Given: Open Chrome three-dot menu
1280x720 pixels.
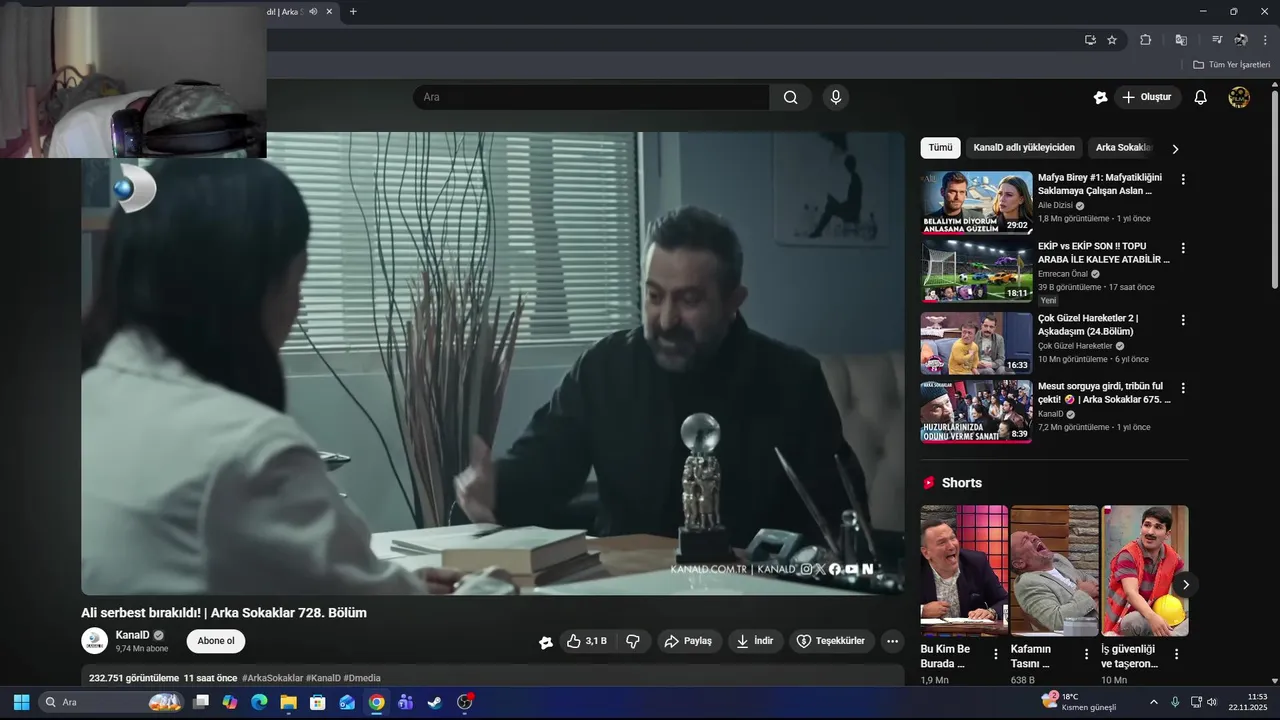Looking at the screenshot, I should 1265,40.
